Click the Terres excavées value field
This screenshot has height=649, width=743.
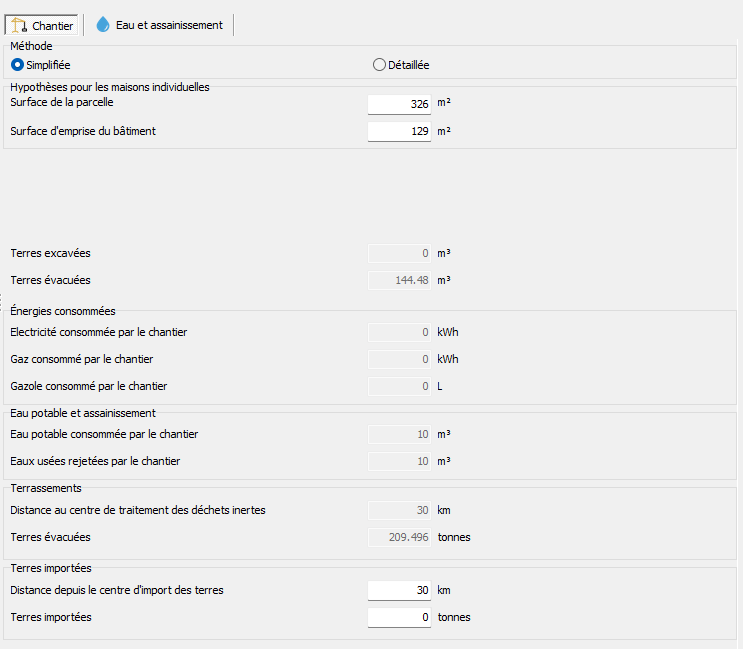click(x=399, y=254)
